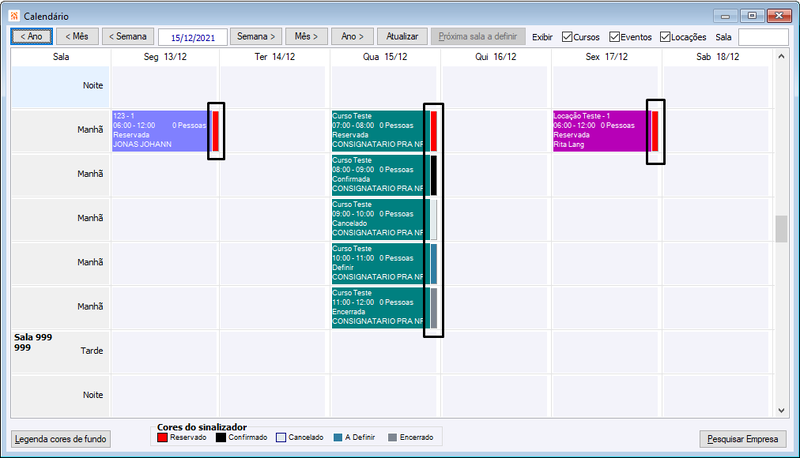Click the 'Sex 17/12' column header
The height and width of the screenshot is (458, 800).
(x=607, y=57)
